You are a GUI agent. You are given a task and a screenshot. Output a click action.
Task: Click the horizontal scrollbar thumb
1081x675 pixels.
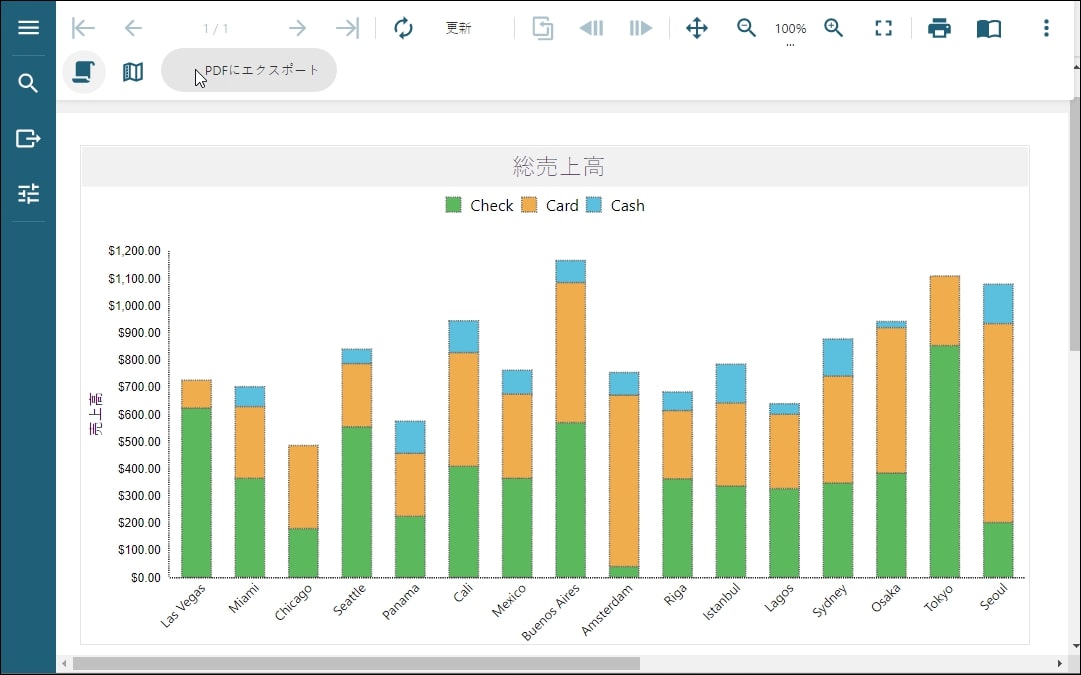(356, 663)
